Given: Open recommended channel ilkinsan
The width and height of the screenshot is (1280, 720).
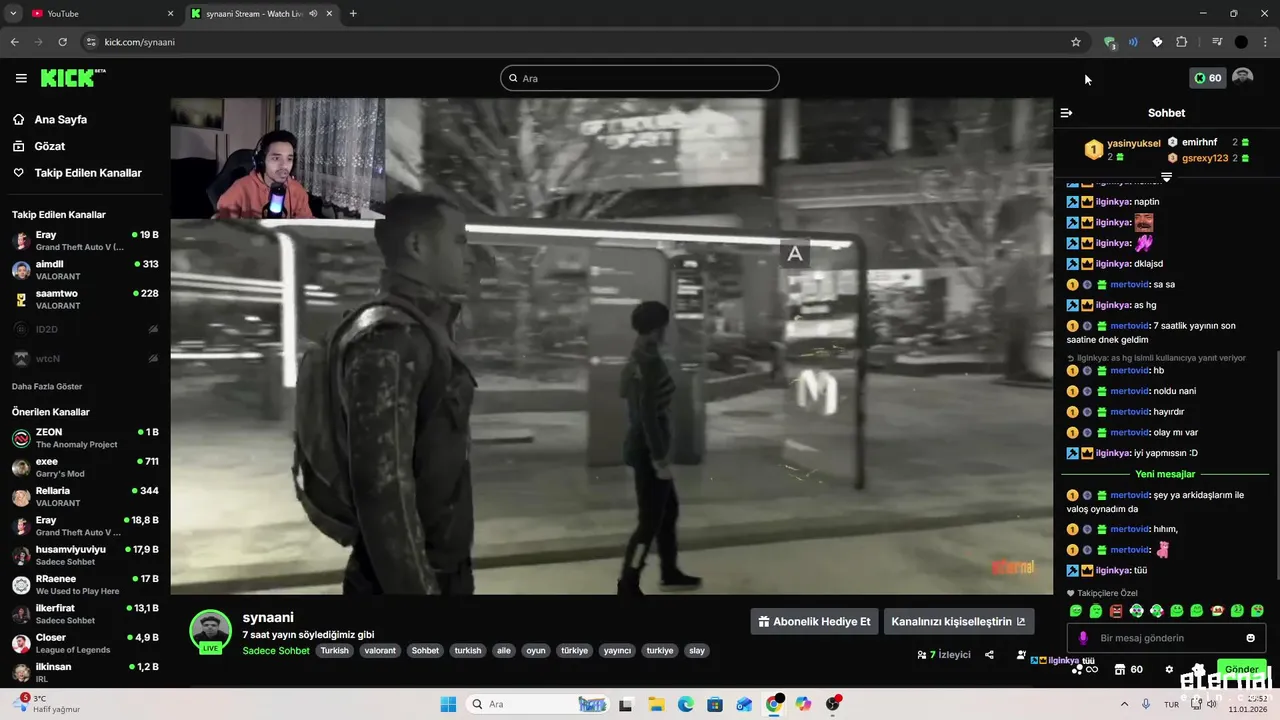Looking at the screenshot, I should 85,672.
